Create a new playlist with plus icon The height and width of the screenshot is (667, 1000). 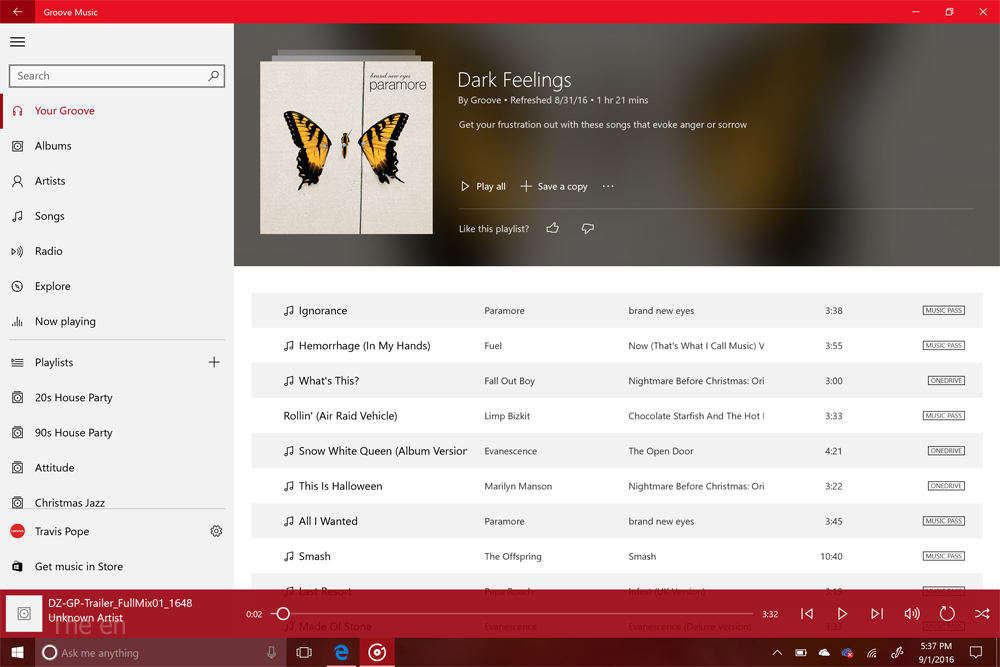click(214, 362)
